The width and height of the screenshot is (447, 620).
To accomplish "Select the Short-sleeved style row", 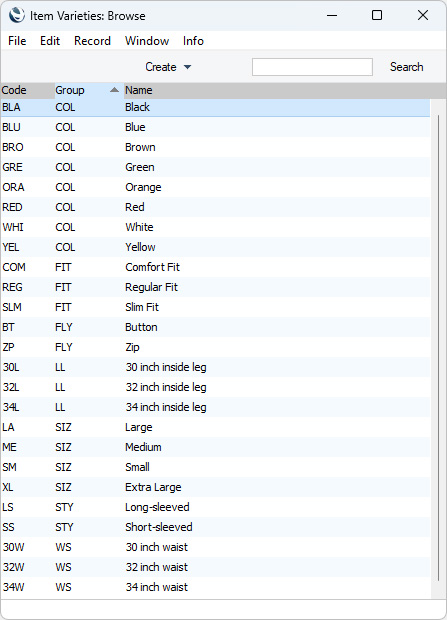I will coord(215,527).
